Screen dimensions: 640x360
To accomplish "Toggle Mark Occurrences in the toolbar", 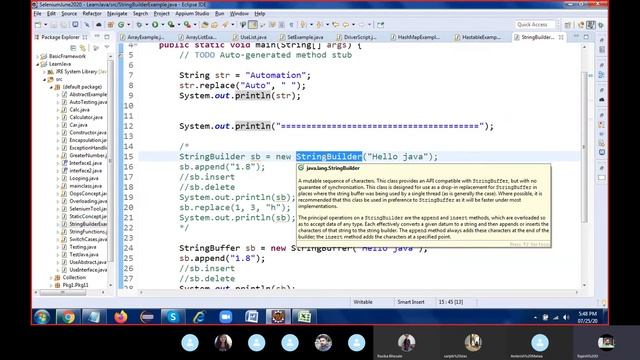I will coord(253,25).
